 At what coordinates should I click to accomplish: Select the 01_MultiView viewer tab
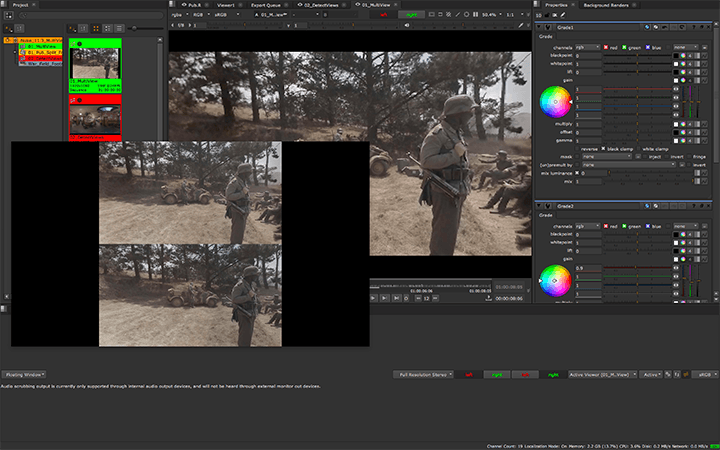click(375, 5)
